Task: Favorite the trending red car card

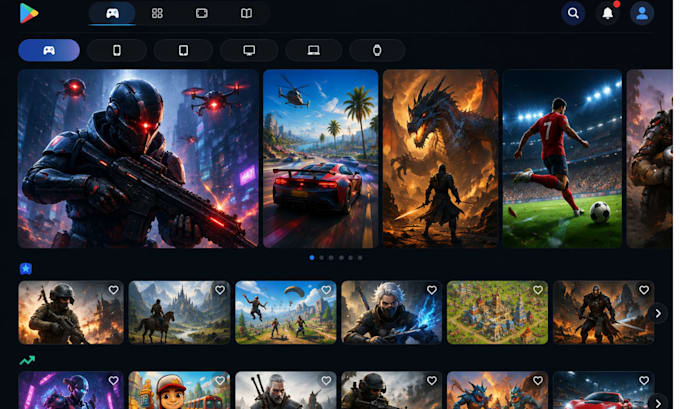Action: [x=644, y=381]
